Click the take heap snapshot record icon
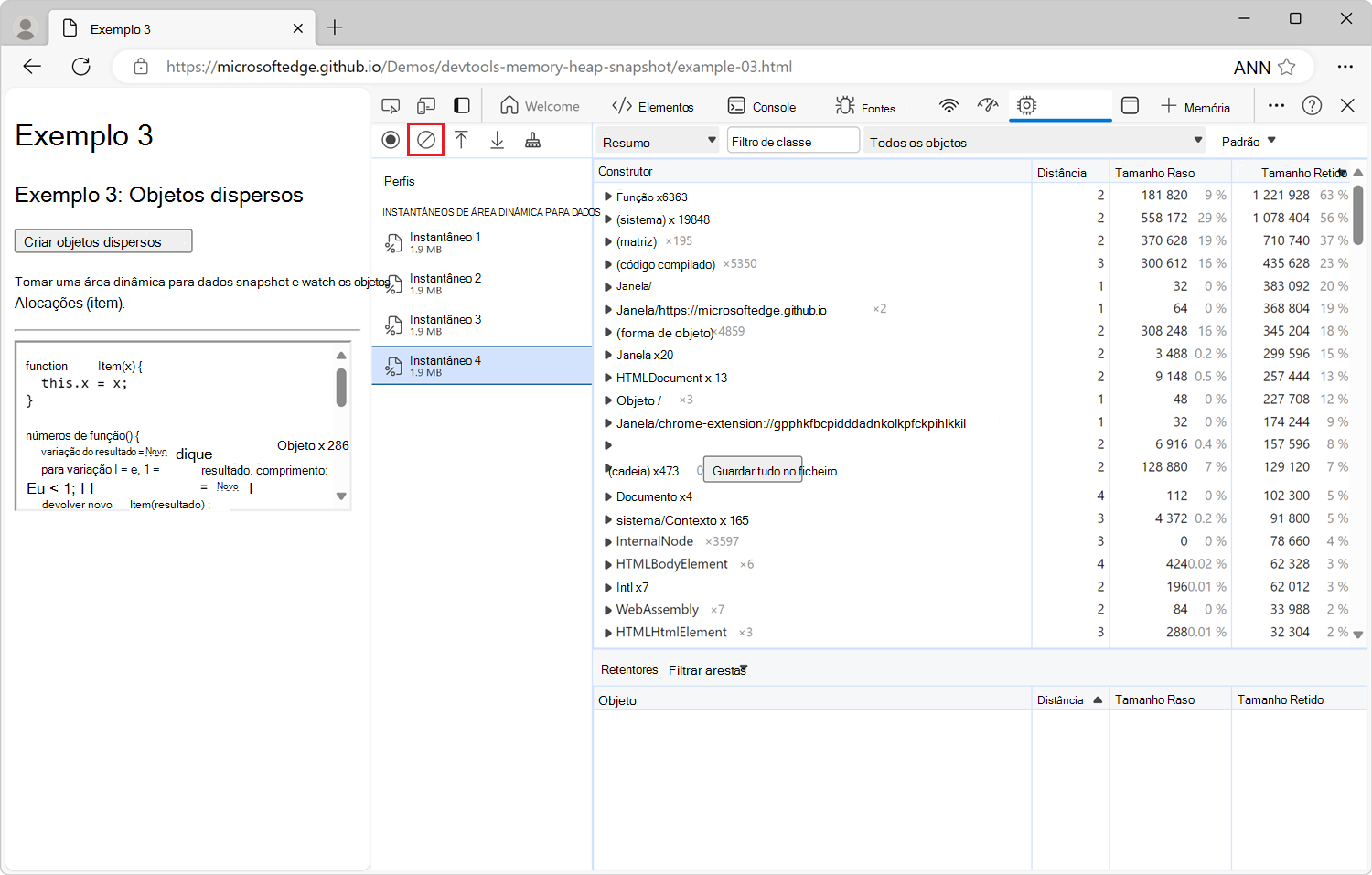 pos(391,140)
